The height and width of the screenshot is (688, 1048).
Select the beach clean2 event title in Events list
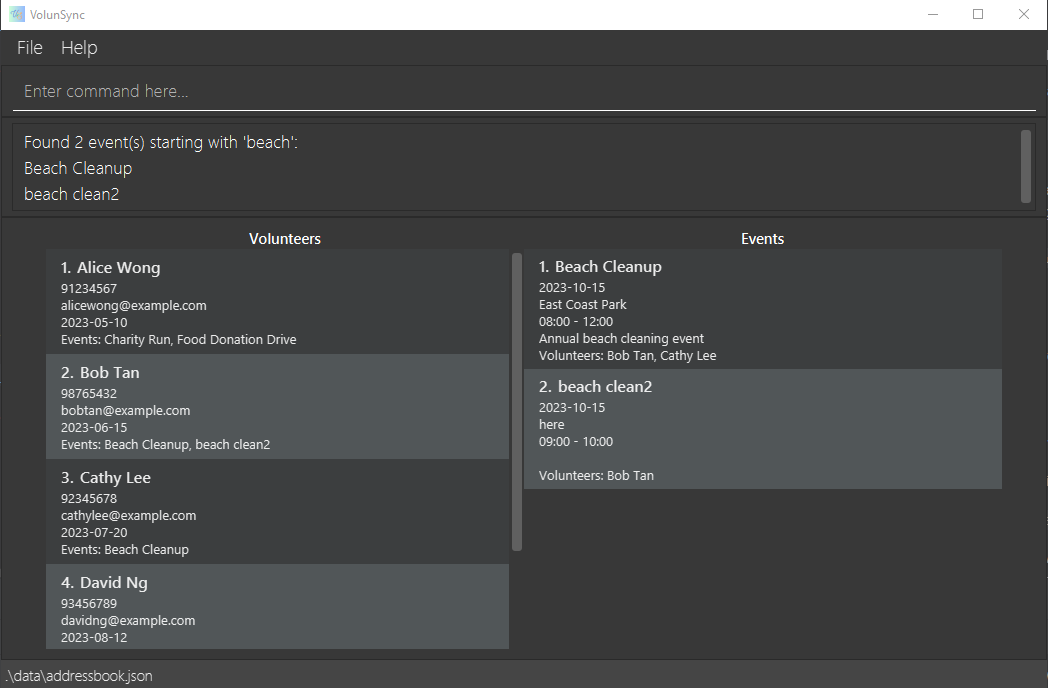(x=605, y=386)
